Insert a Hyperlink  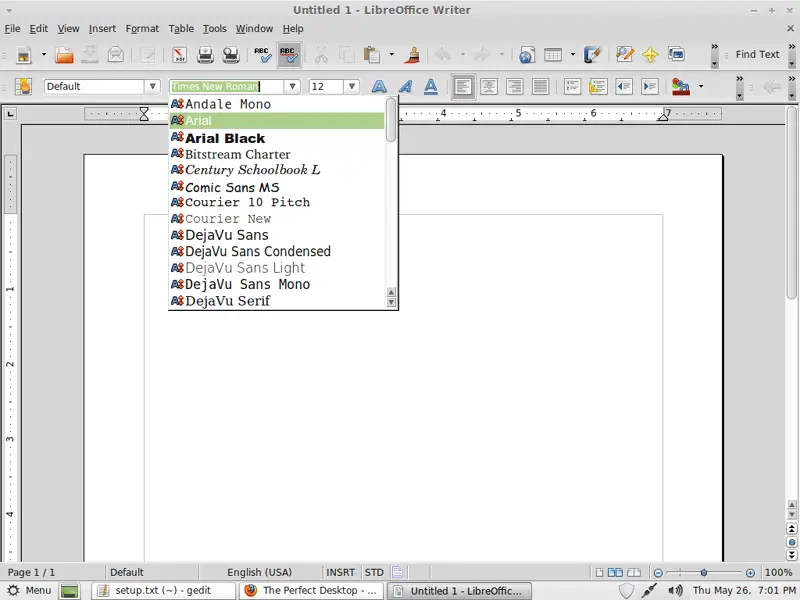(527, 55)
